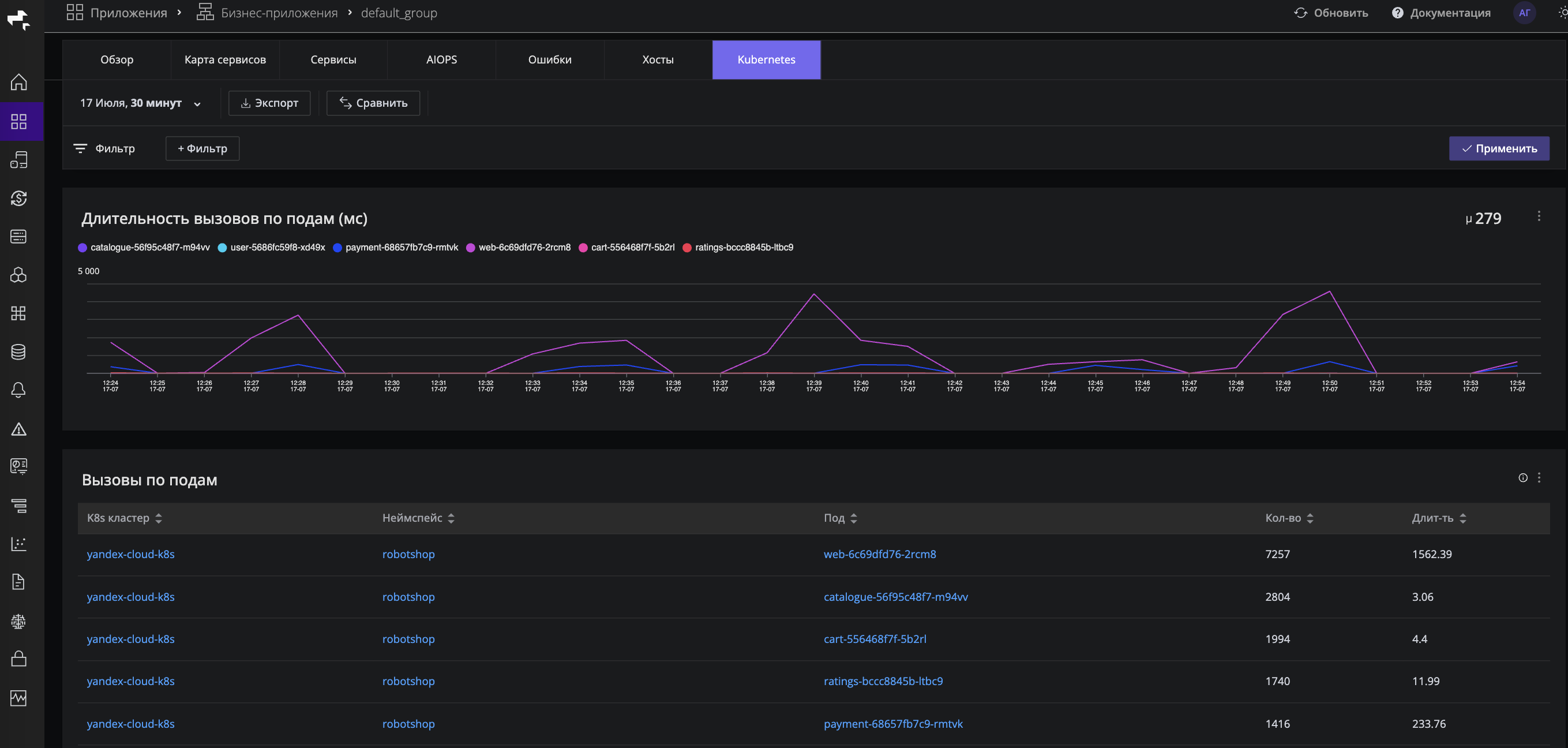The width and height of the screenshot is (1568, 748).
Task: Click the Применить button
Action: [1499, 149]
